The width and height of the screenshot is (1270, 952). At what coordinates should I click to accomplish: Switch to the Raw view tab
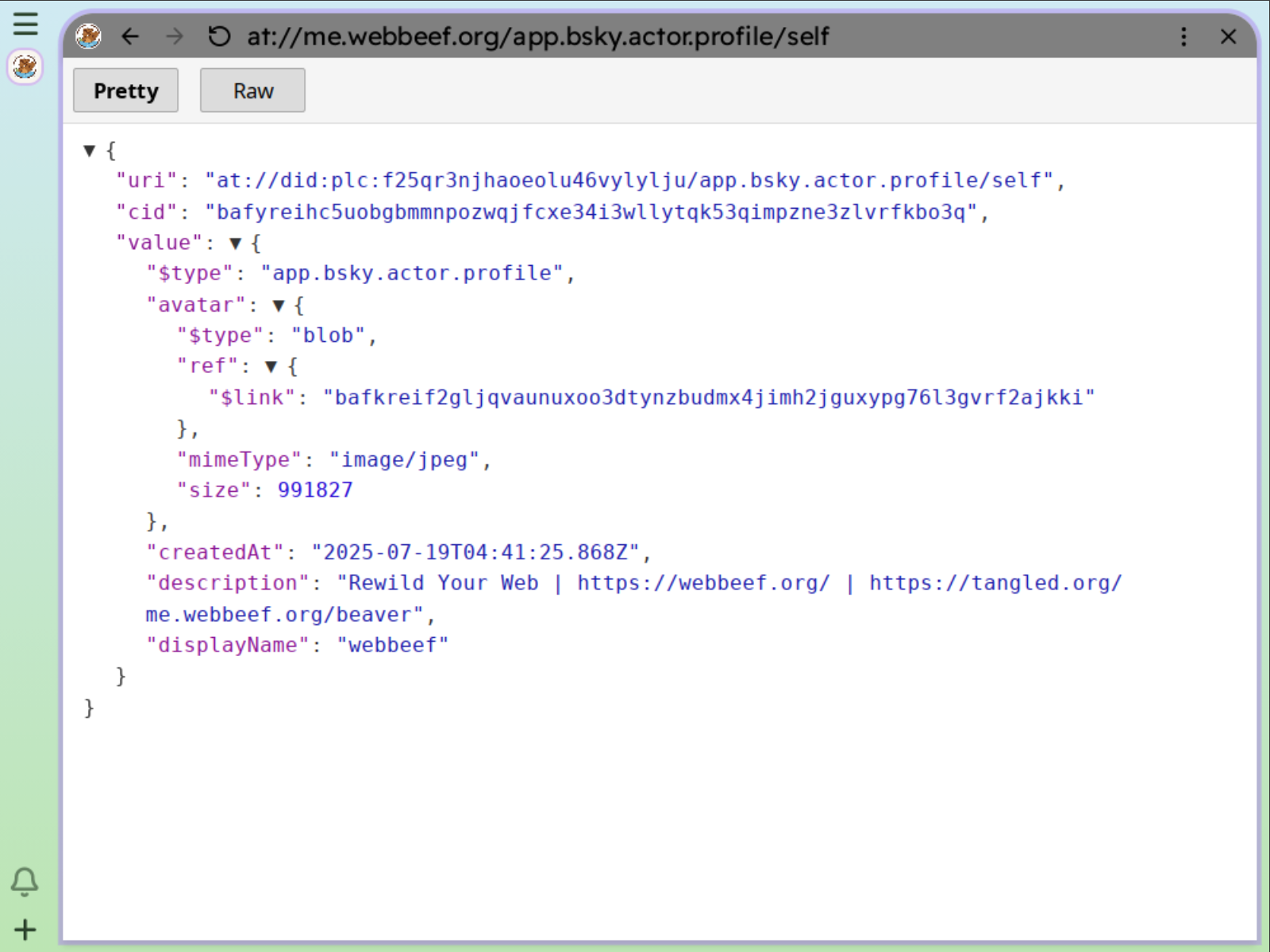(x=252, y=90)
